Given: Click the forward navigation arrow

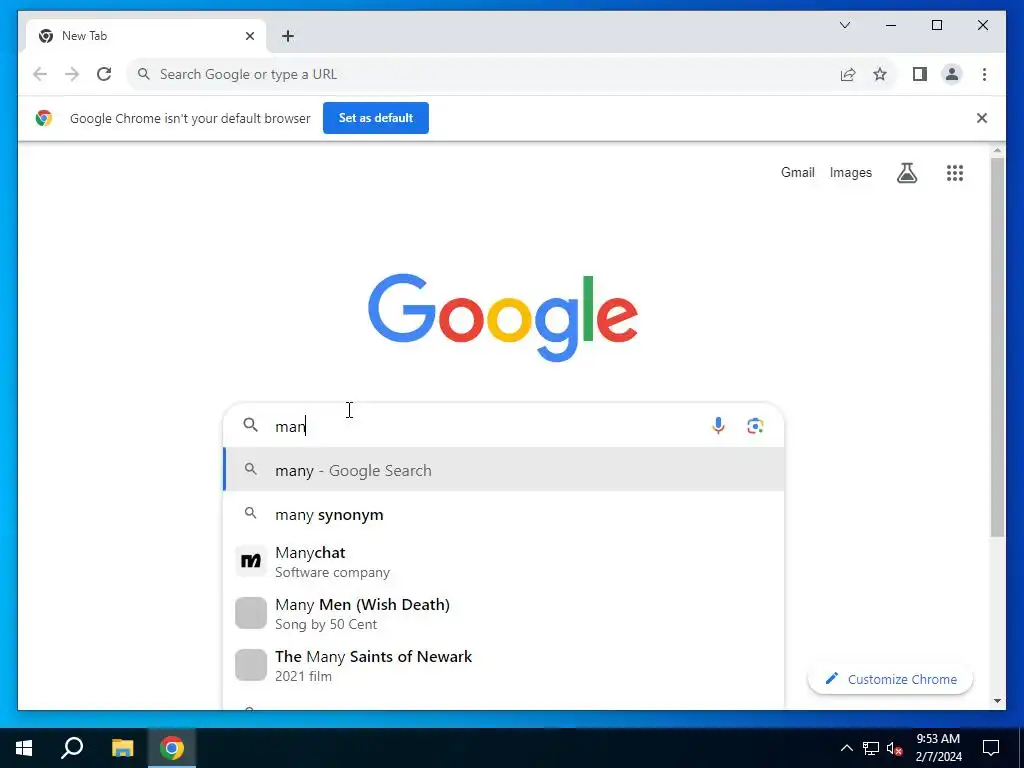Looking at the screenshot, I should click(x=72, y=74).
